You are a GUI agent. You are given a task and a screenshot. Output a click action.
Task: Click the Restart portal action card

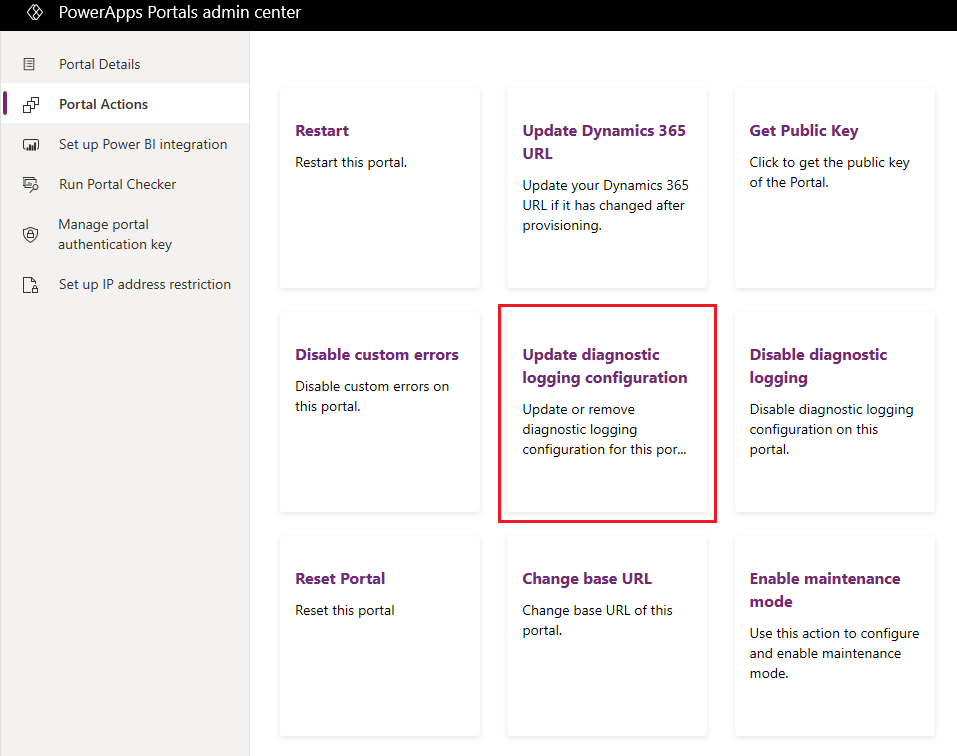(x=380, y=188)
